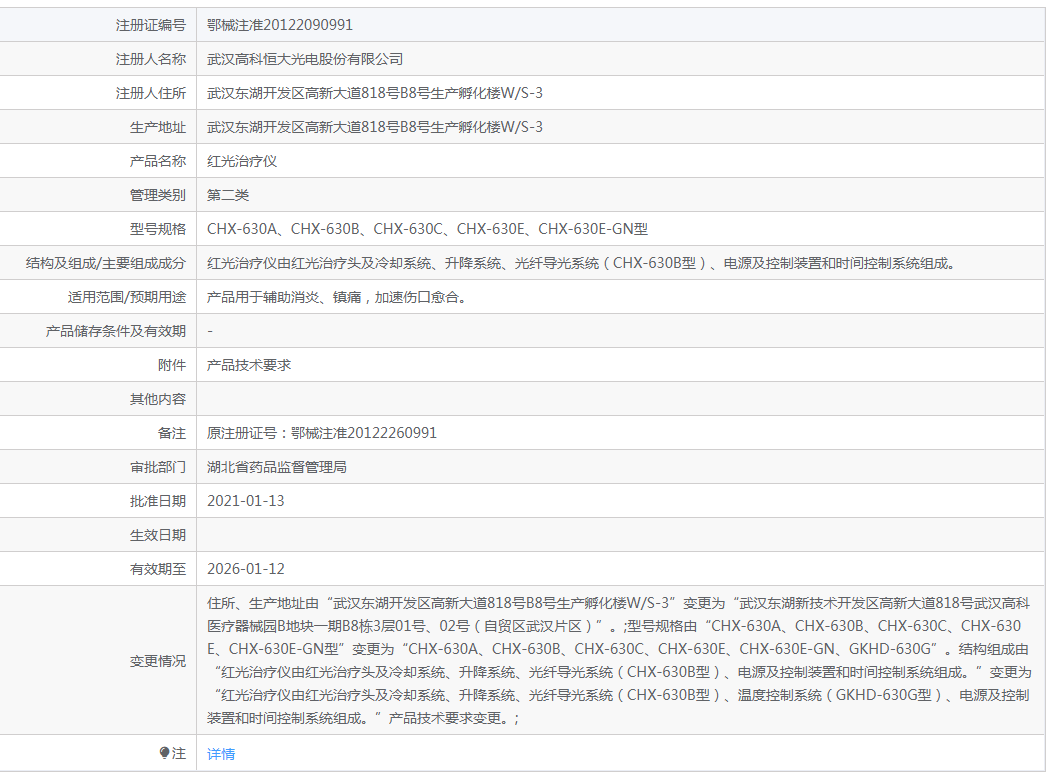The image size is (1052, 772).
Task: Click the 其他内容 label
Action: (x=158, y=399)
